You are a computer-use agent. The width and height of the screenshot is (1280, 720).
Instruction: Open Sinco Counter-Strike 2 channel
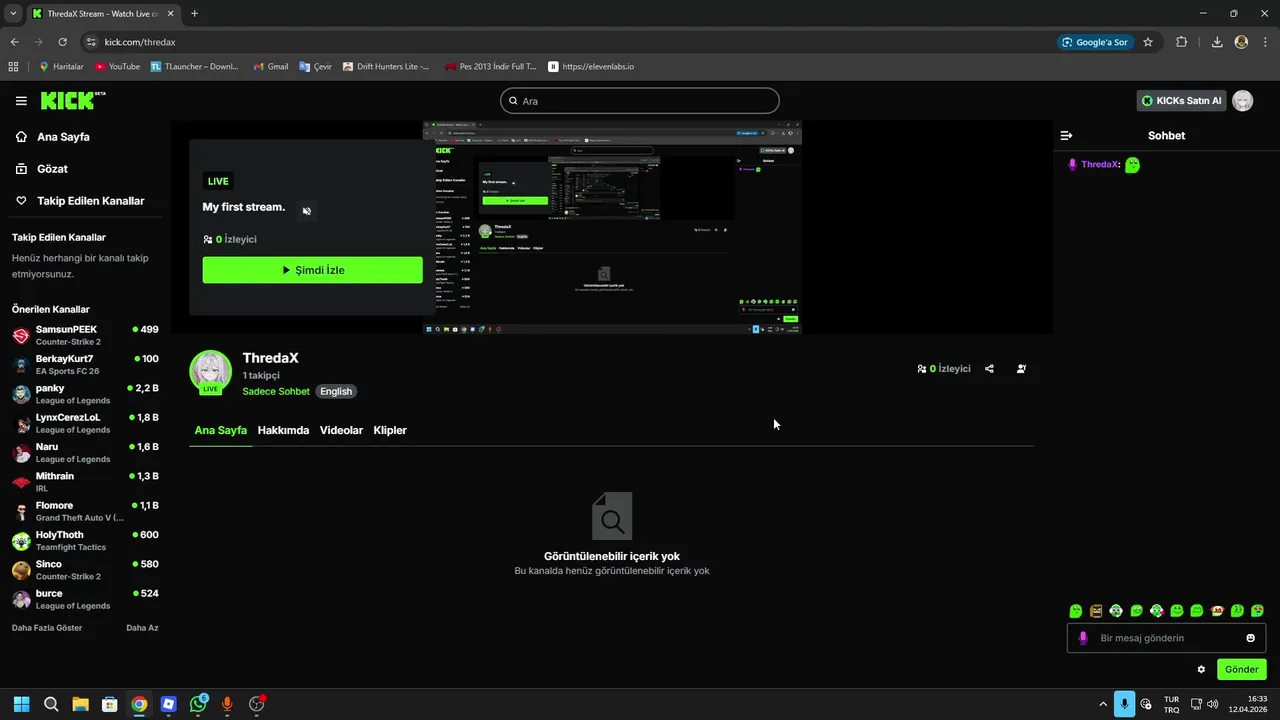point(85,570)
